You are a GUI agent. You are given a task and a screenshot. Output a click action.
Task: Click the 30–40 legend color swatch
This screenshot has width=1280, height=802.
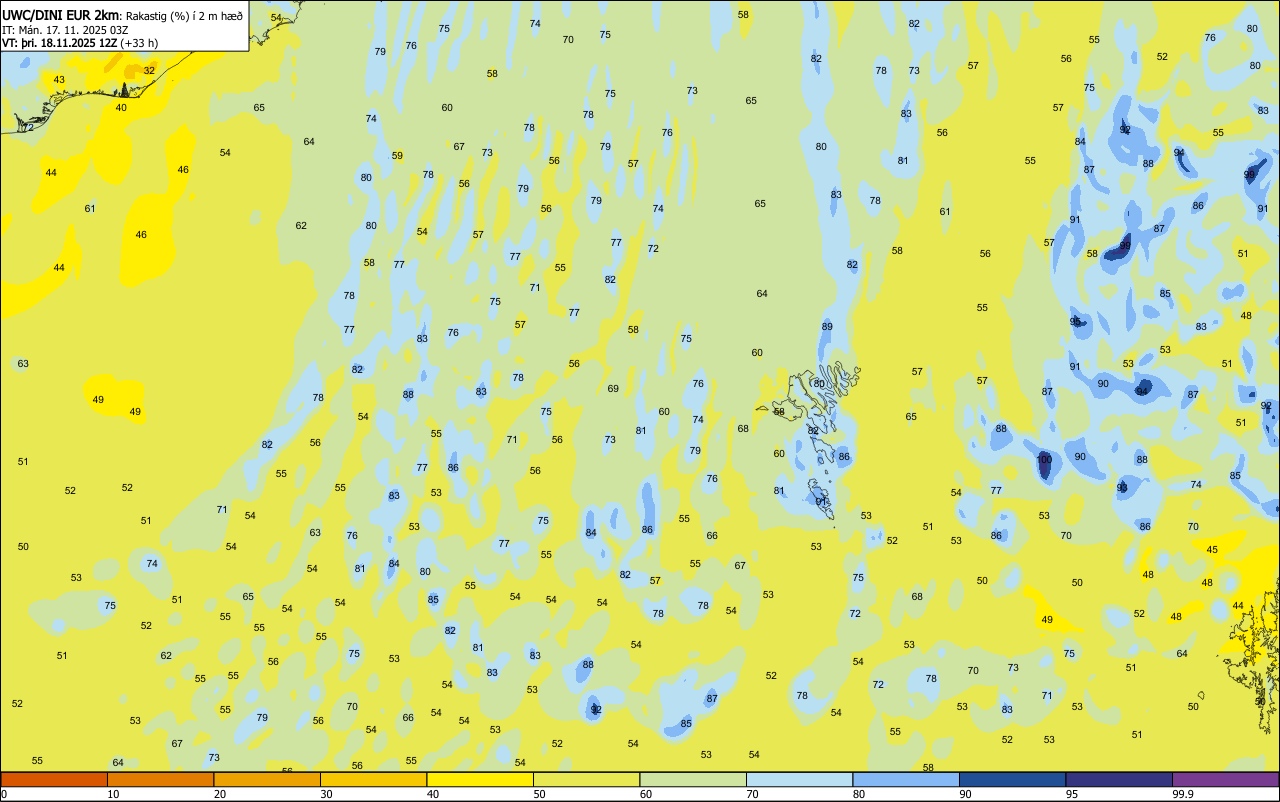[373, 779]
